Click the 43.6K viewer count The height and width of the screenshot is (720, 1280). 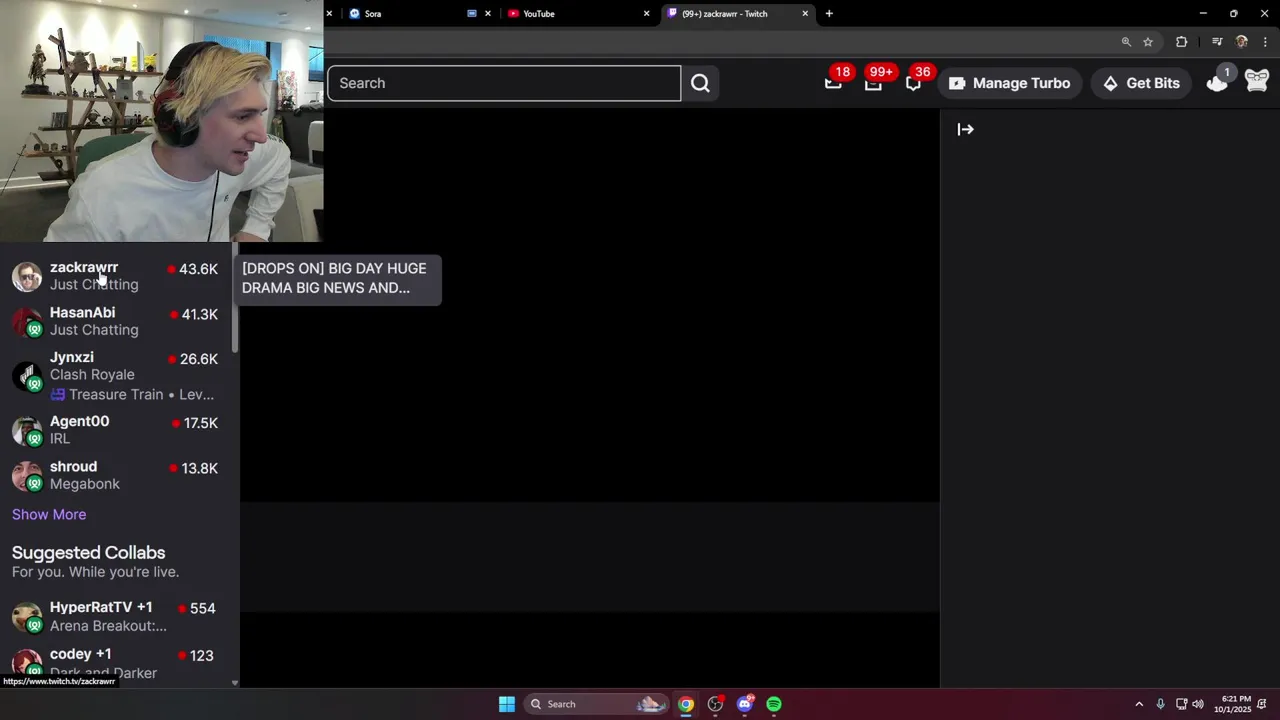pos(198,269)
